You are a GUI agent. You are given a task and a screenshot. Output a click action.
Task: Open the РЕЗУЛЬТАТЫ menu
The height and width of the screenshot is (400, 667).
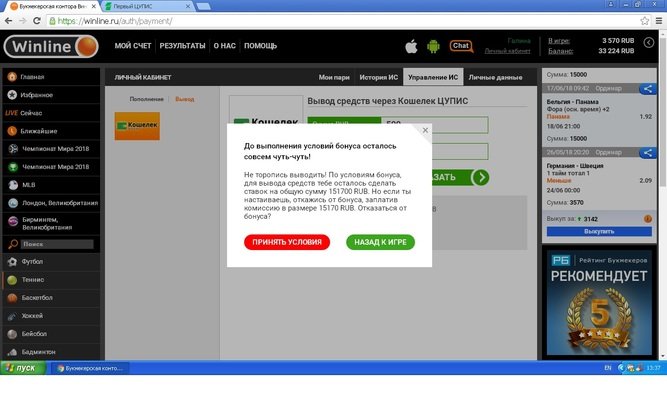coord(182,46)
